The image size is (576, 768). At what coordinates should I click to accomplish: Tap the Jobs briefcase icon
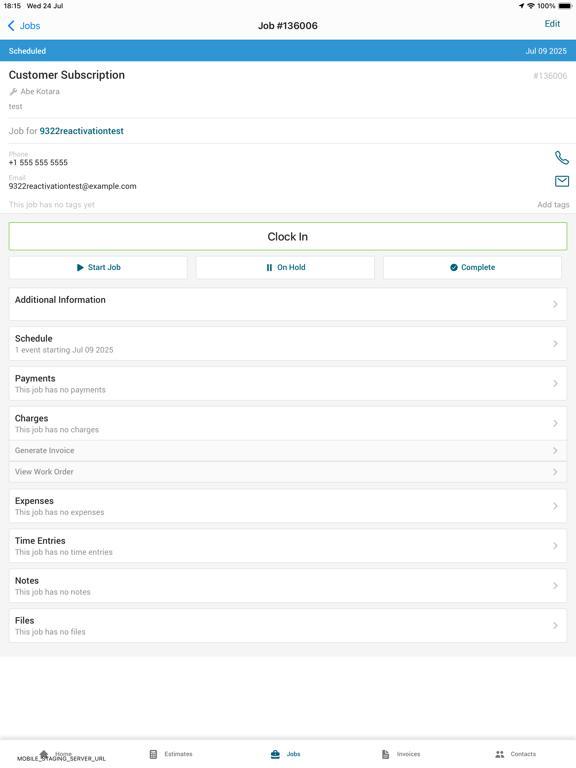coord(275,754)
